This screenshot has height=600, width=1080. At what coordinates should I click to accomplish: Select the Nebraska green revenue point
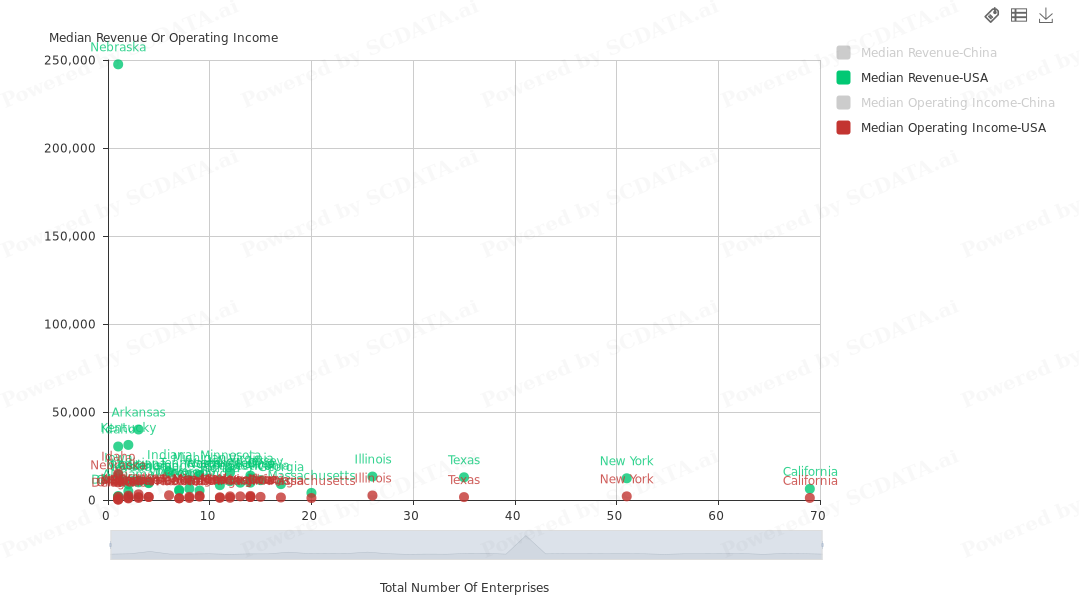118,64
